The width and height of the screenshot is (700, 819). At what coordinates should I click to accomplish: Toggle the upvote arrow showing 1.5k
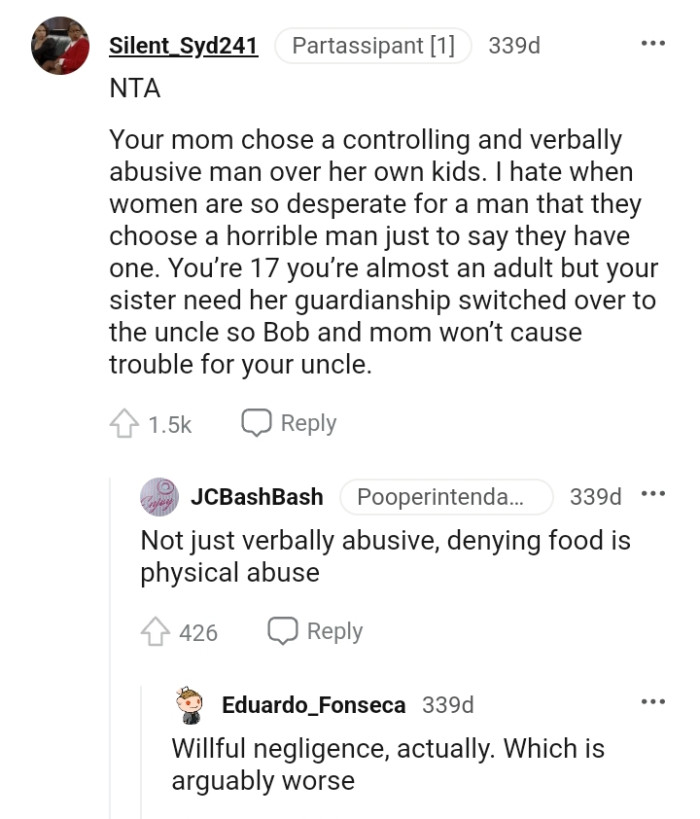pos(124,422)
